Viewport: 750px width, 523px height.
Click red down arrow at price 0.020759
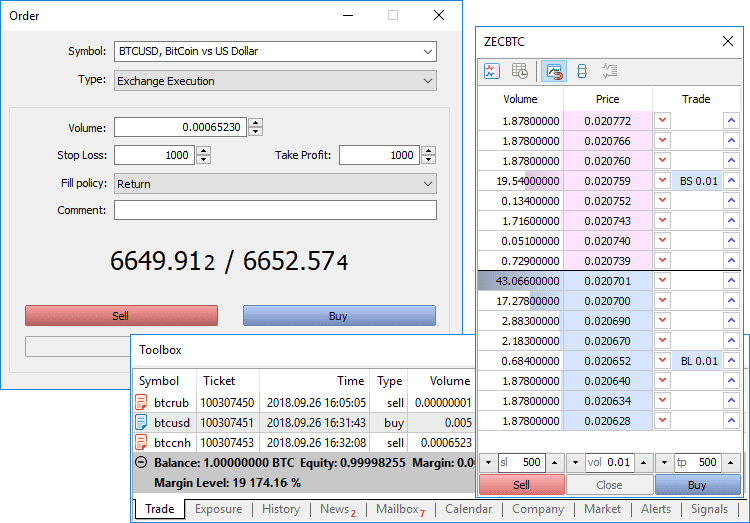click(x=662, y=181)
